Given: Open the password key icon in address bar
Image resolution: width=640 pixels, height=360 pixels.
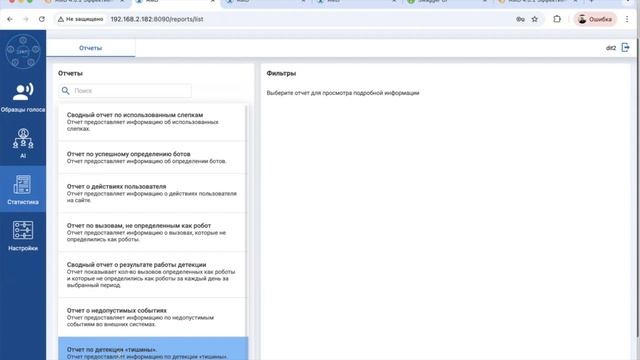Looking at the screenshot, I should 520,19.
